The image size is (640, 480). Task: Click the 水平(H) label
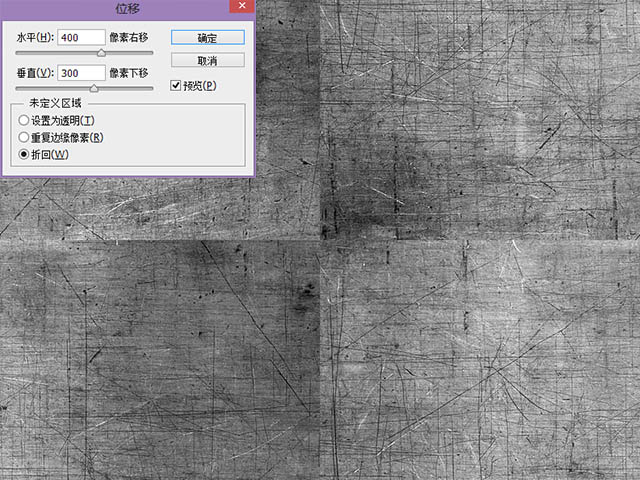pos(35,37)
